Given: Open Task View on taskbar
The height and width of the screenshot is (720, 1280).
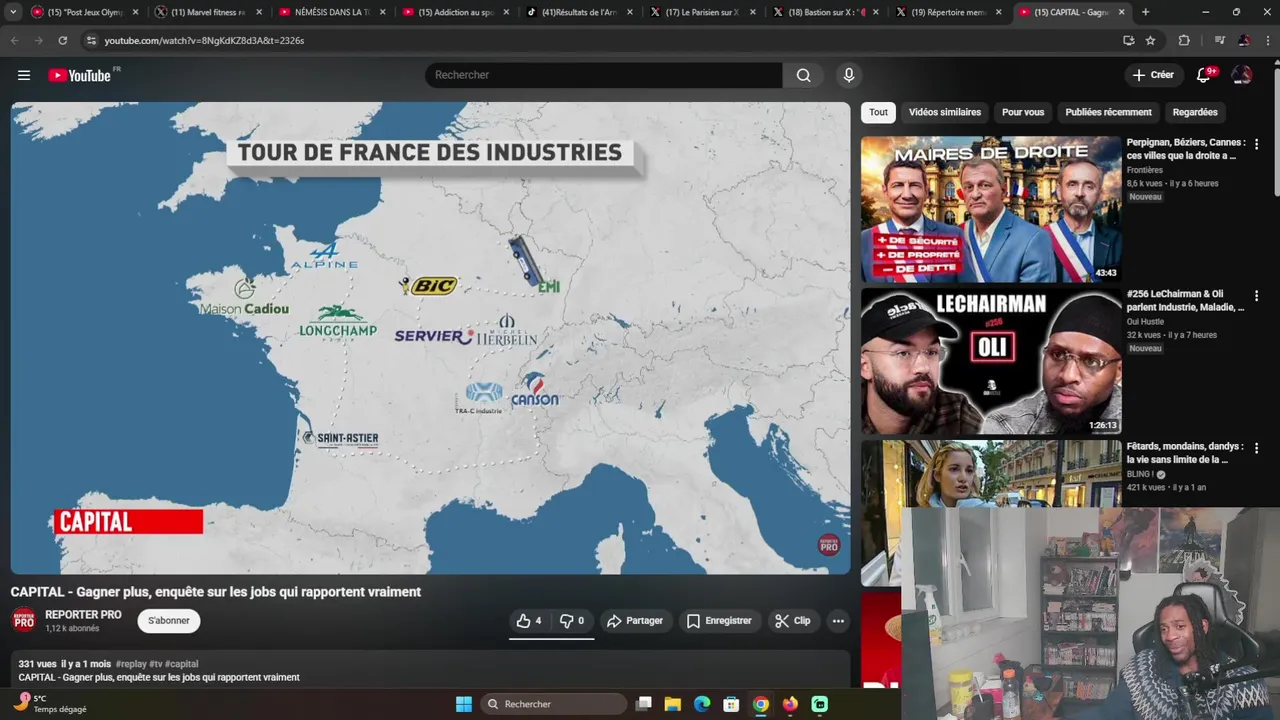Looking at the screenshot, I should (644, 704).
